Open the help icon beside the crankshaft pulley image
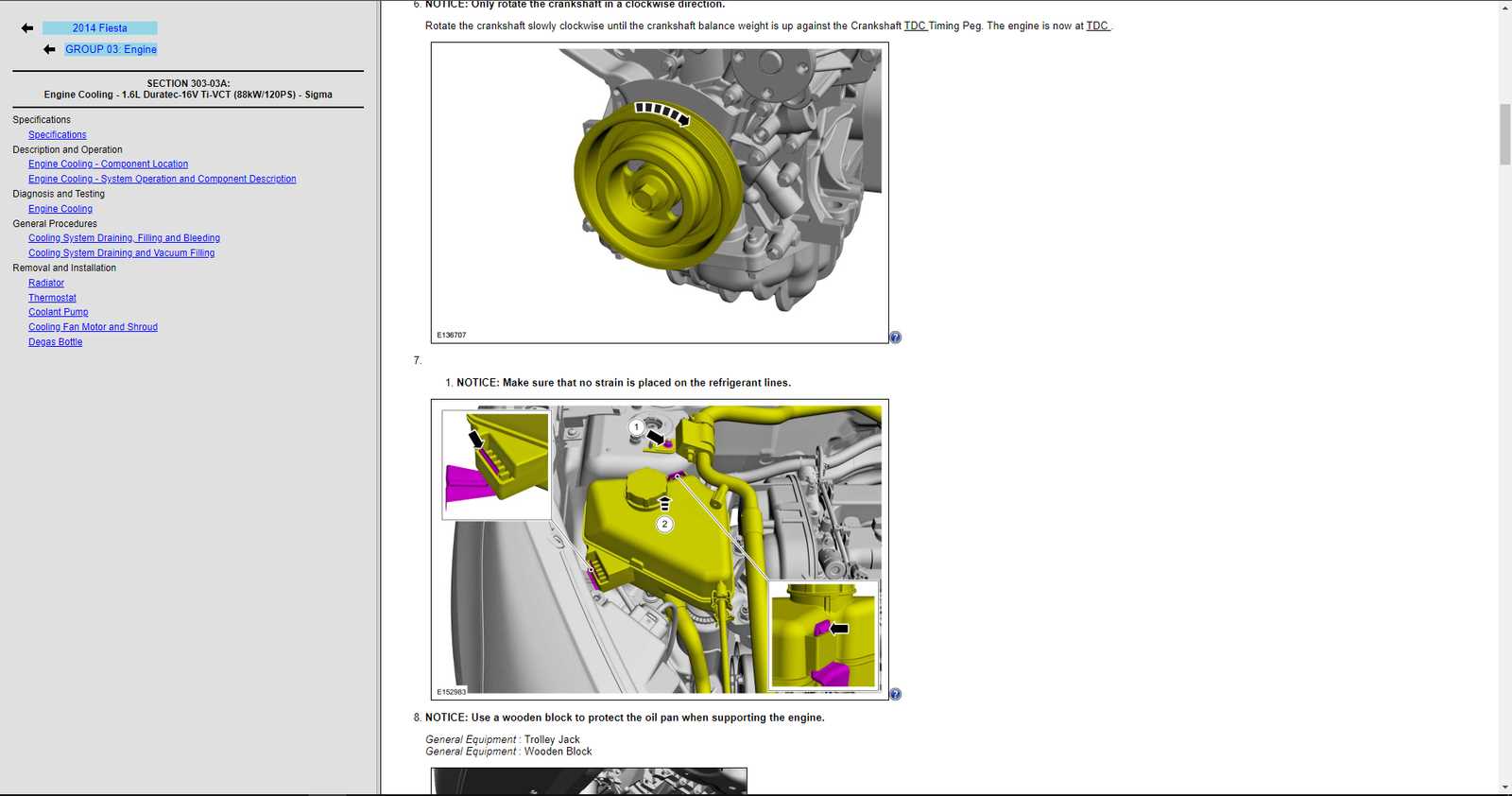 (896, 337)
